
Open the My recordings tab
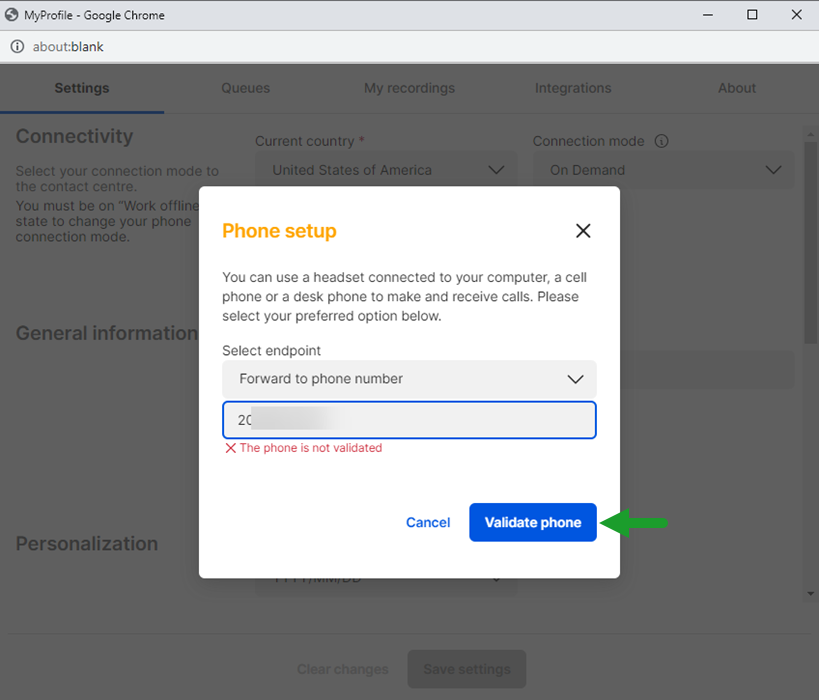tap(410, 88)
